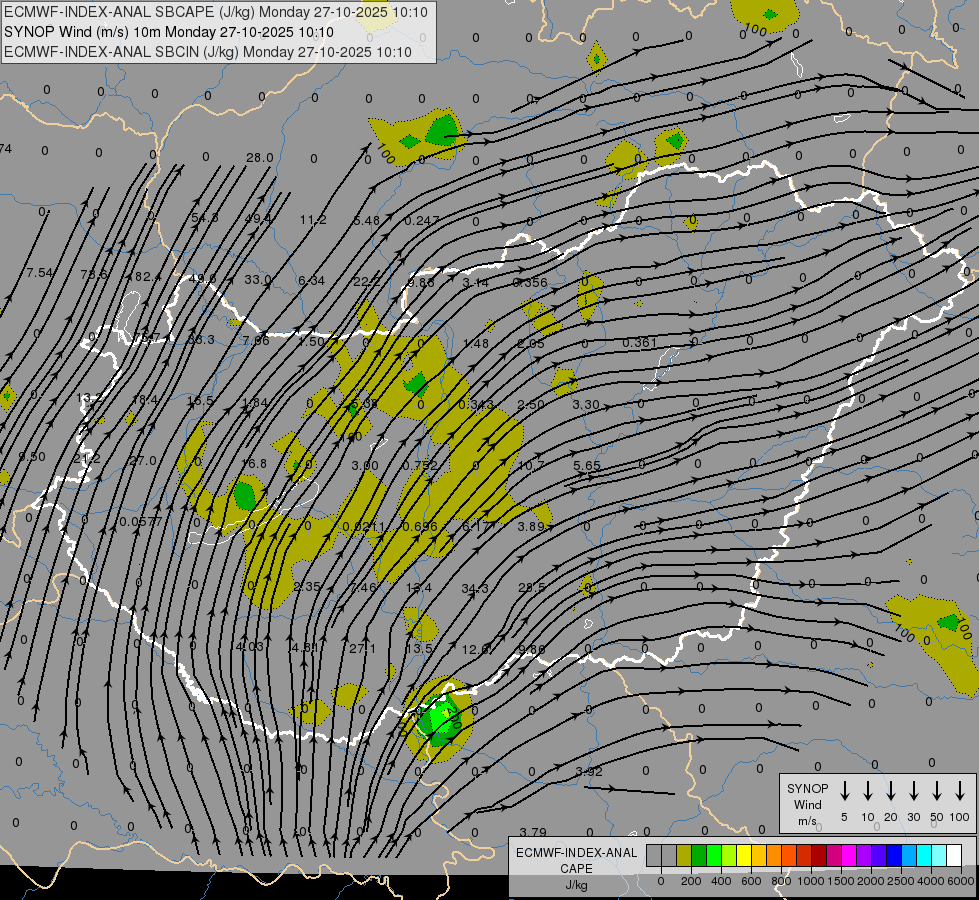Click the map value 7.66
The width and height of the screenshot is (979, 900).
[256, 340]
